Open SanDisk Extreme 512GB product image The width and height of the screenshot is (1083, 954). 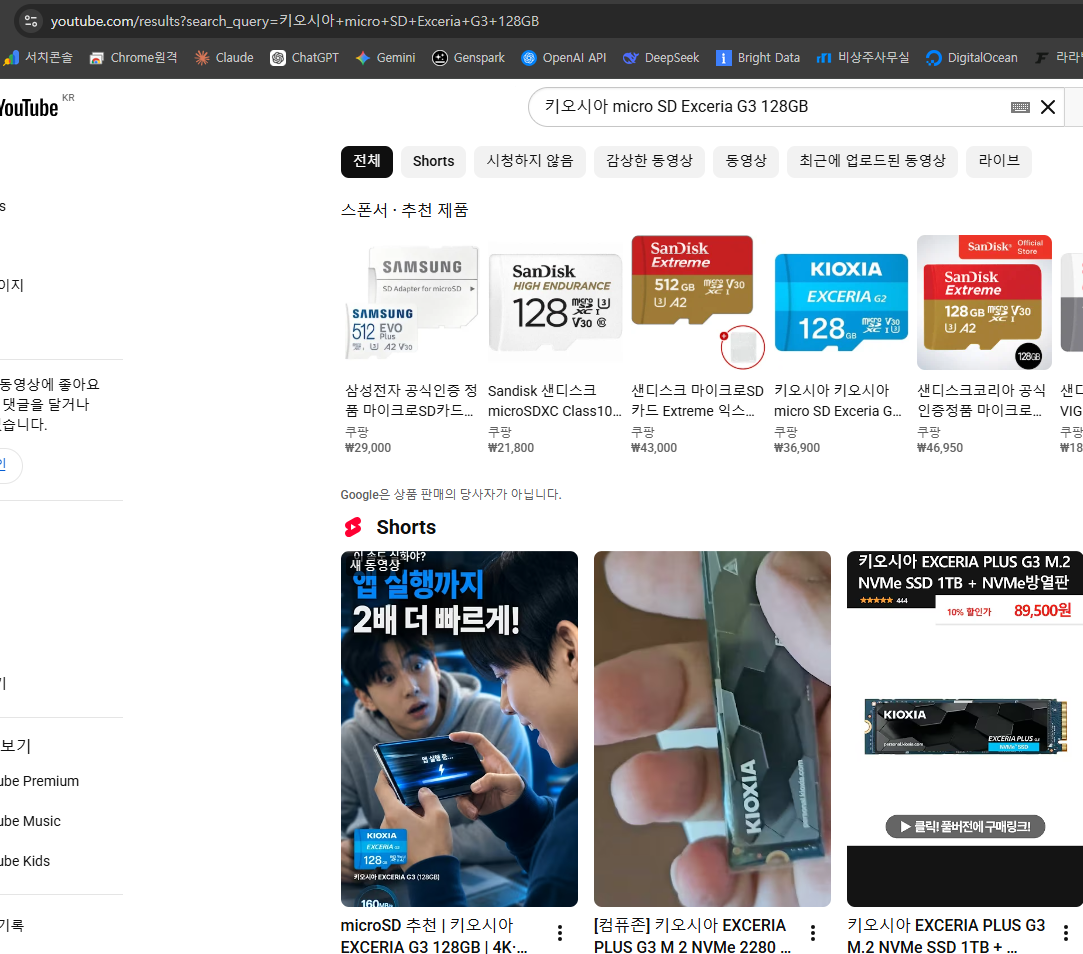click(698, 303)
